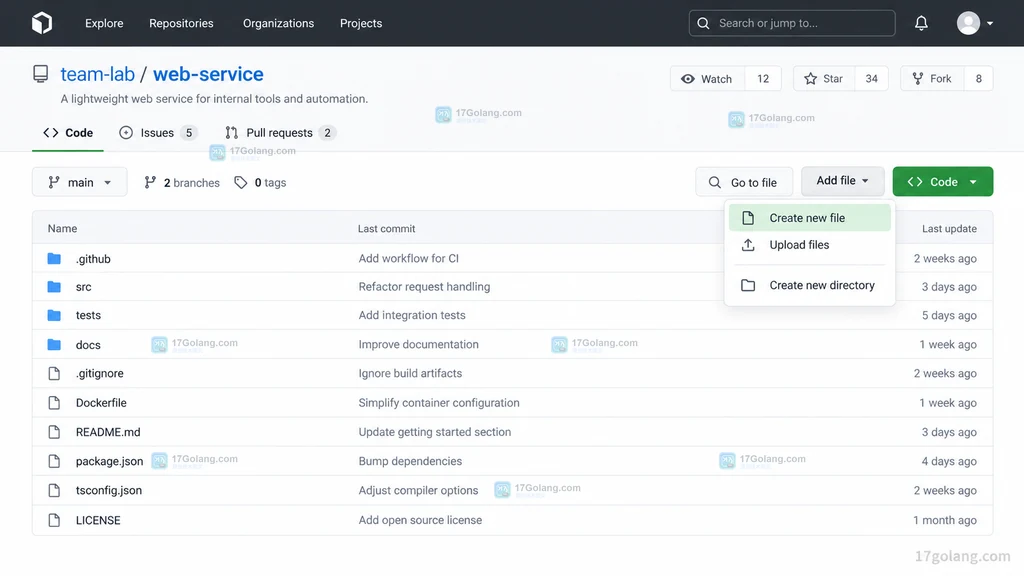Switch to the Issues tab
Viewport: 1024px width, 576px height.
coord(158,133)
